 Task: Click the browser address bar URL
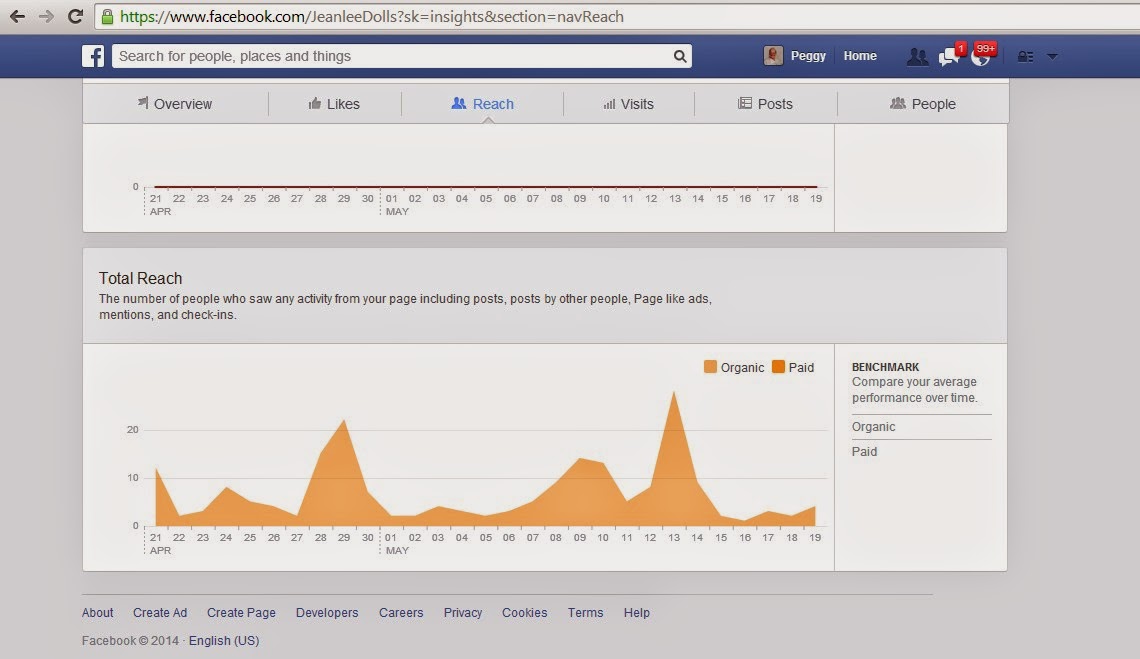(372, 17)
